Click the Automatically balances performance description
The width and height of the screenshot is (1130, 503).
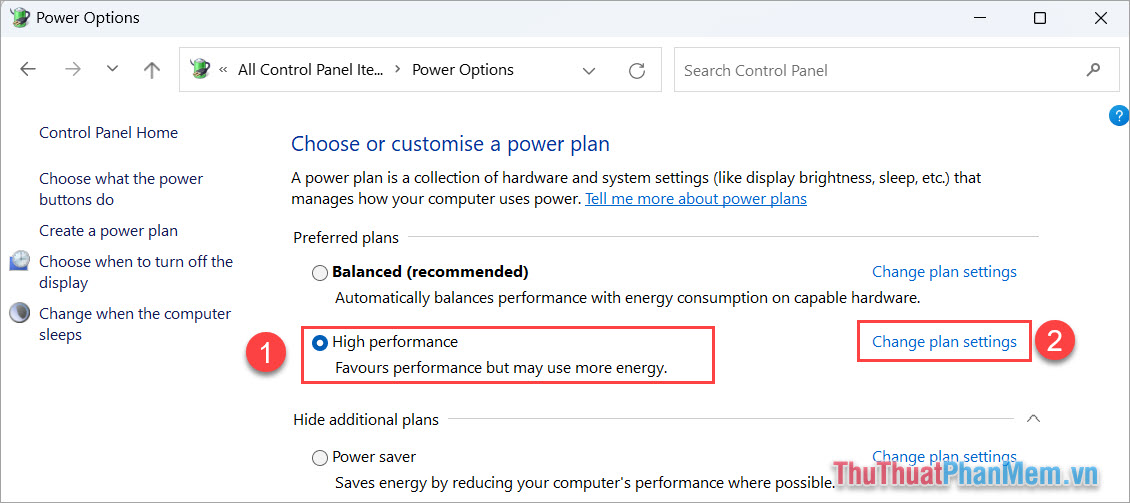628,297
